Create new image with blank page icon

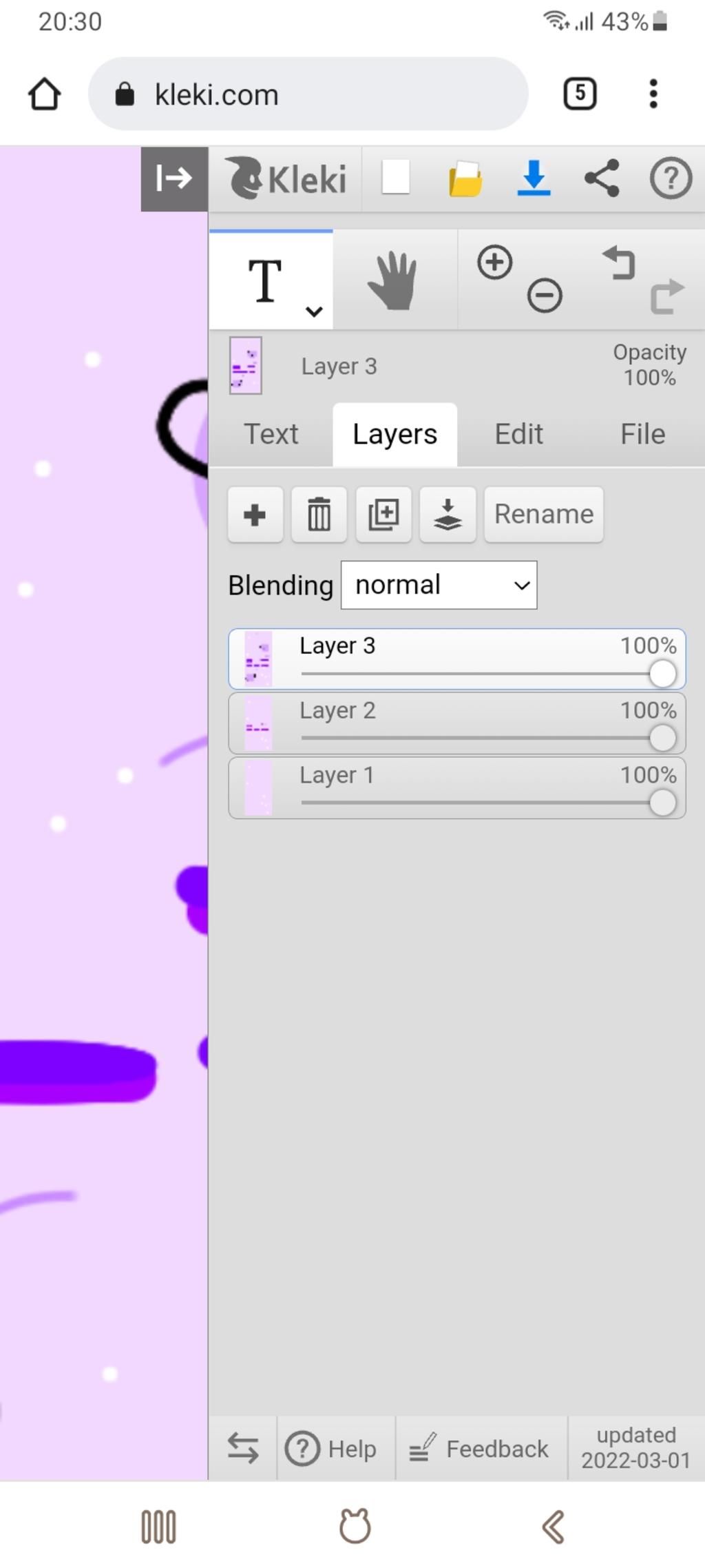point(396,178)
